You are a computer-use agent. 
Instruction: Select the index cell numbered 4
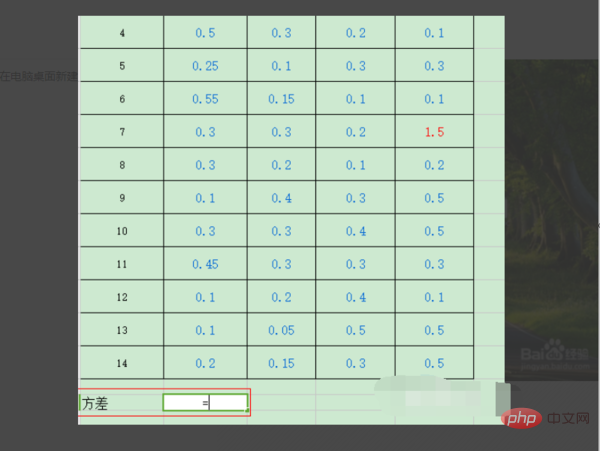[x=122, y=32]
